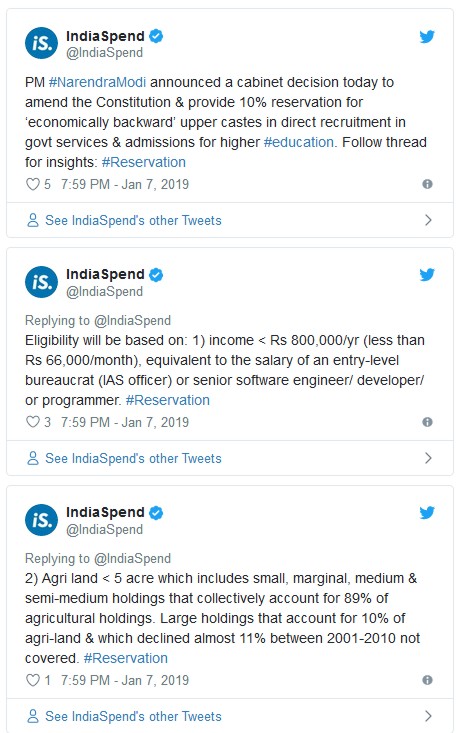Like the first tweet with heart icon
Viewport: 462px width, 733px height.
coord(32,184)
